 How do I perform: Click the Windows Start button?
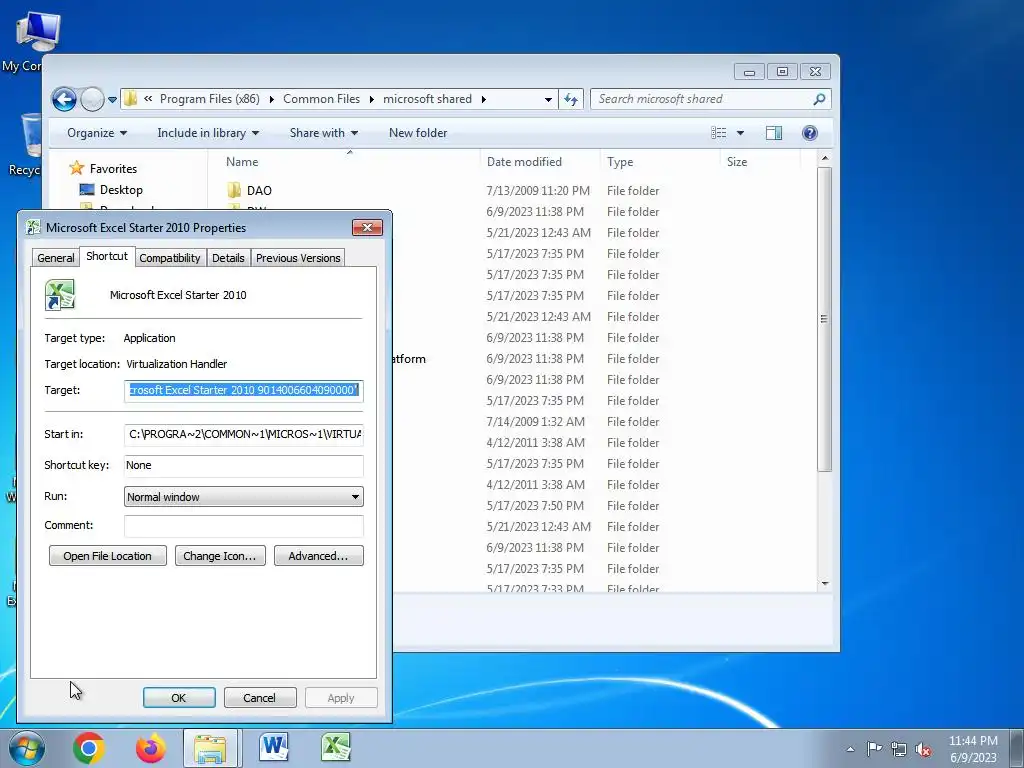pyautogui.click(x=27, y=748)
